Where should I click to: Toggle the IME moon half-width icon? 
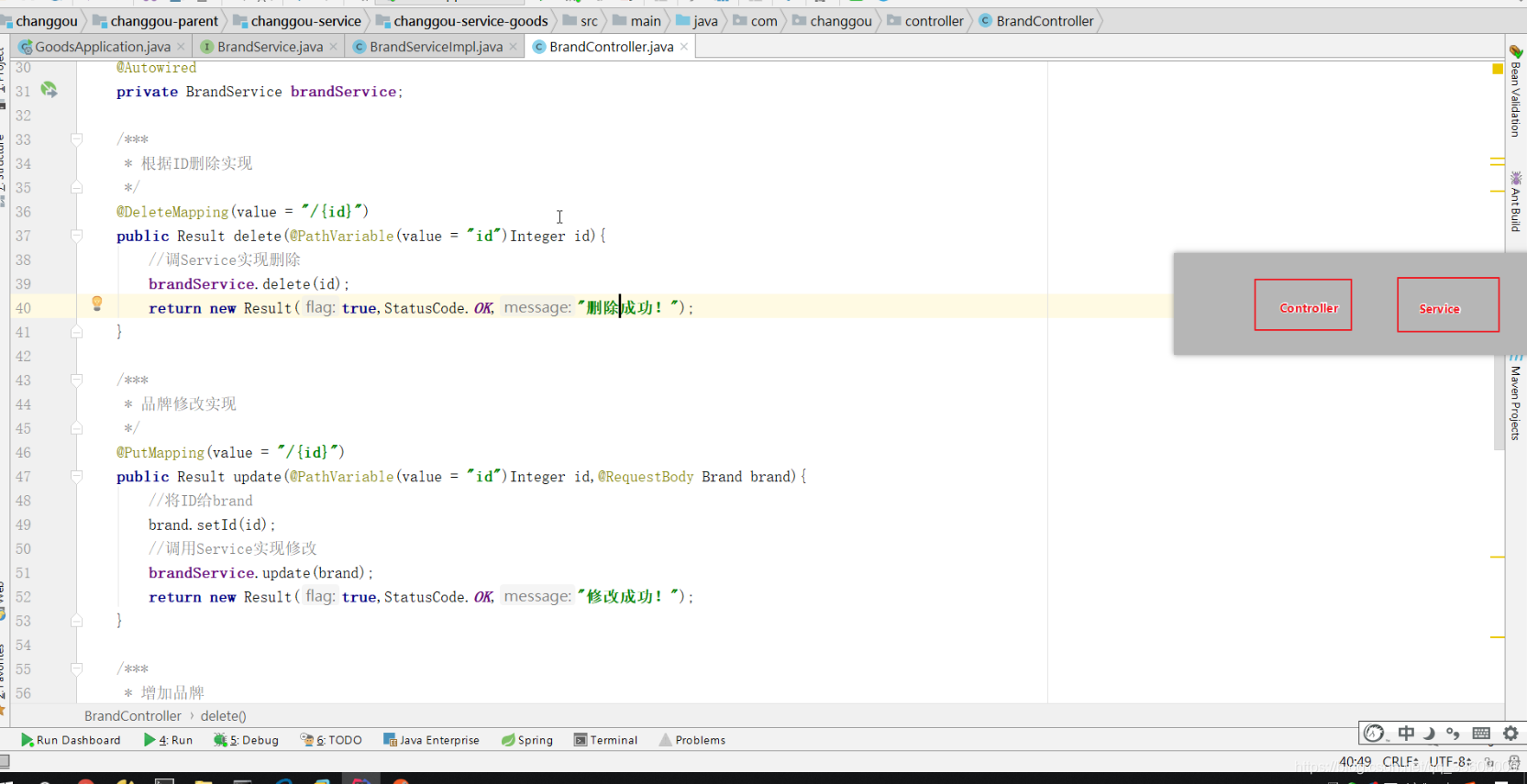1429,733
